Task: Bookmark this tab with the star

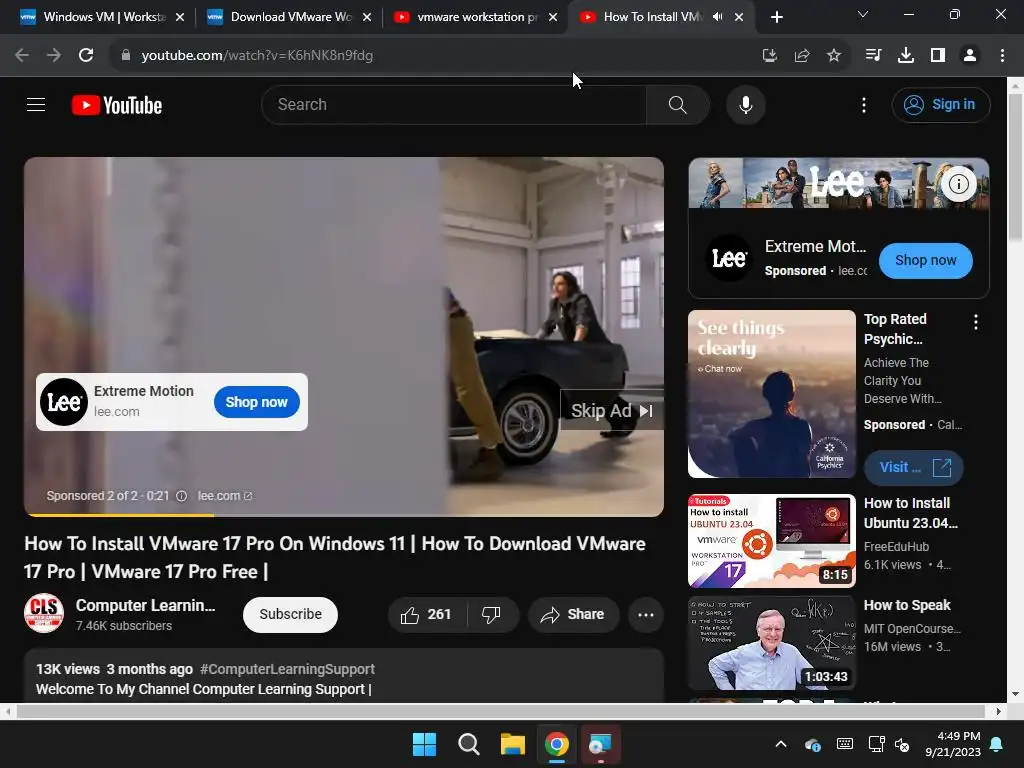Action: coord(834,56)
